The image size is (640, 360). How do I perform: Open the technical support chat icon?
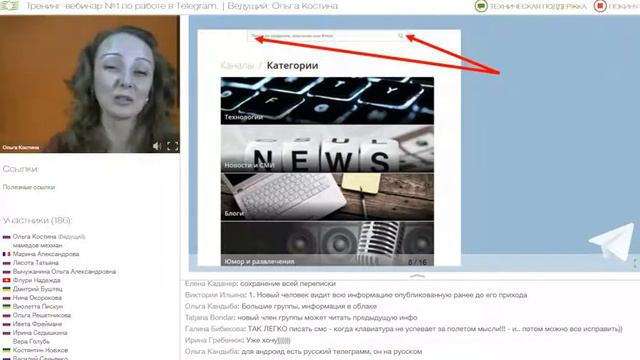click(481, 6)
